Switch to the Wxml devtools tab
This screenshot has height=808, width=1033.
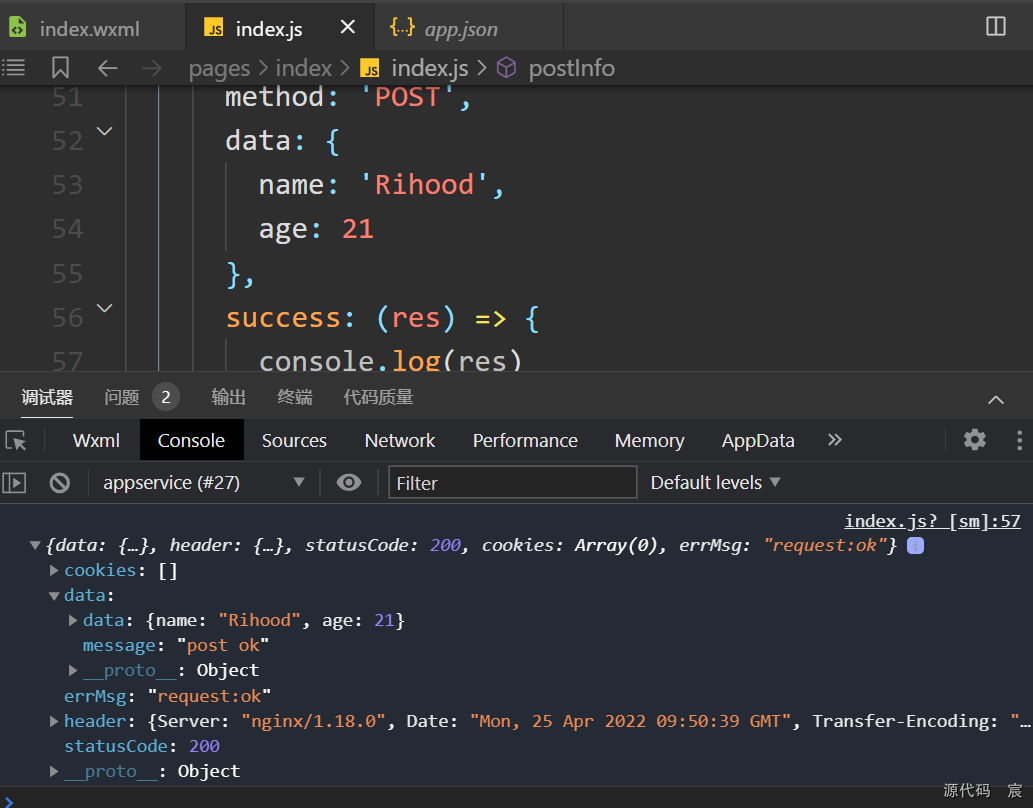(96, 440)
